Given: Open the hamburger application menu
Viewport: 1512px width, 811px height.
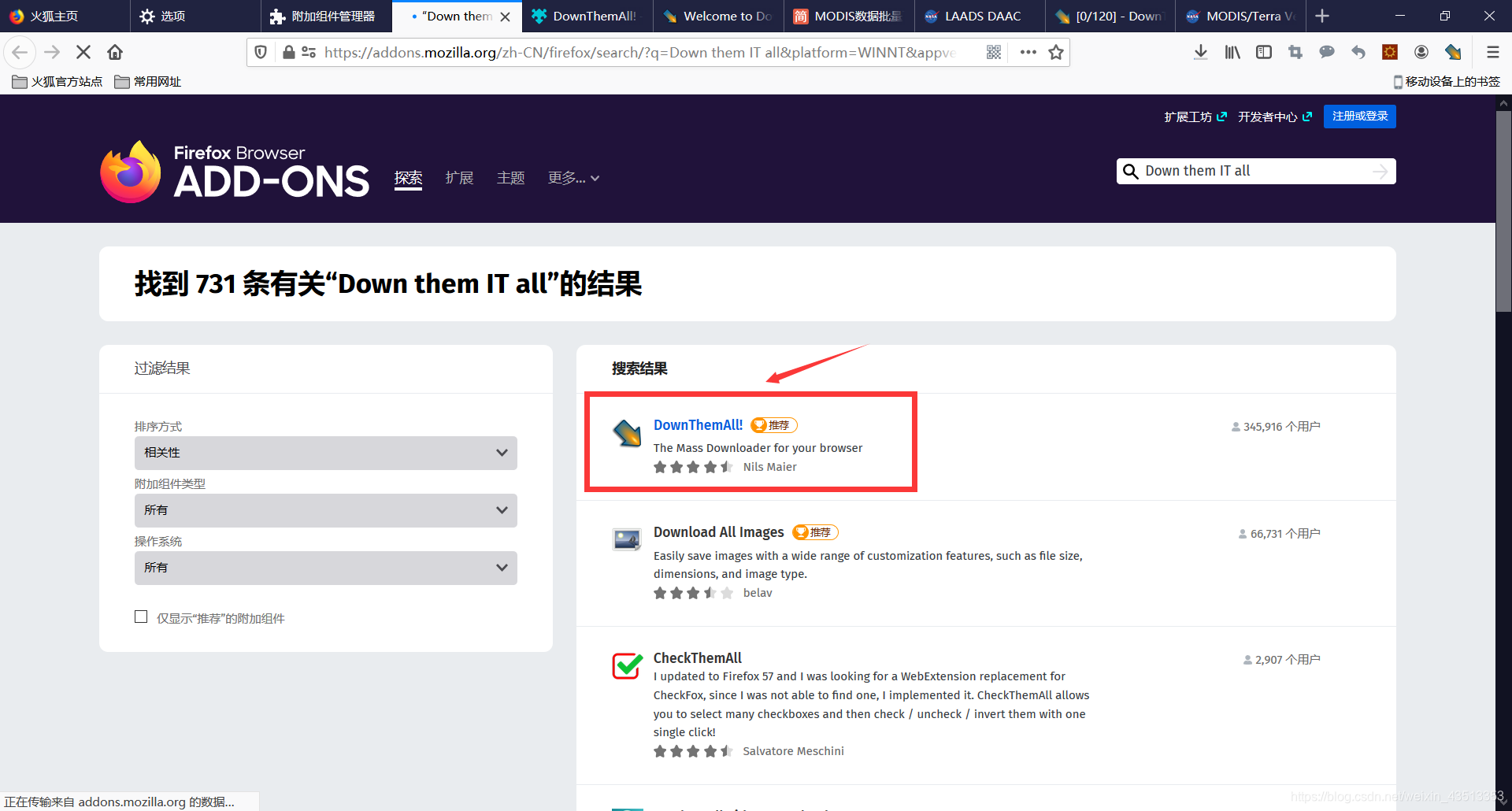Looking at the screenshot, I should point(1492,52).
